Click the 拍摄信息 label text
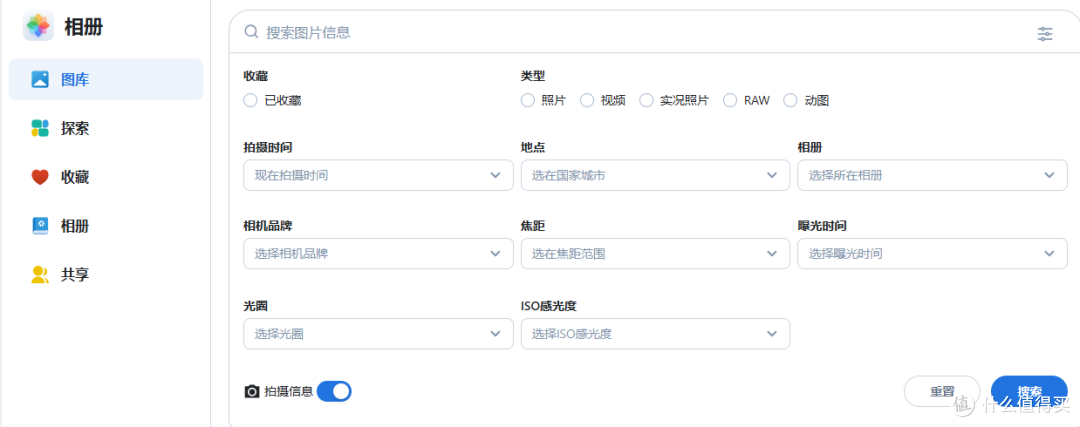 pos(289,392)
